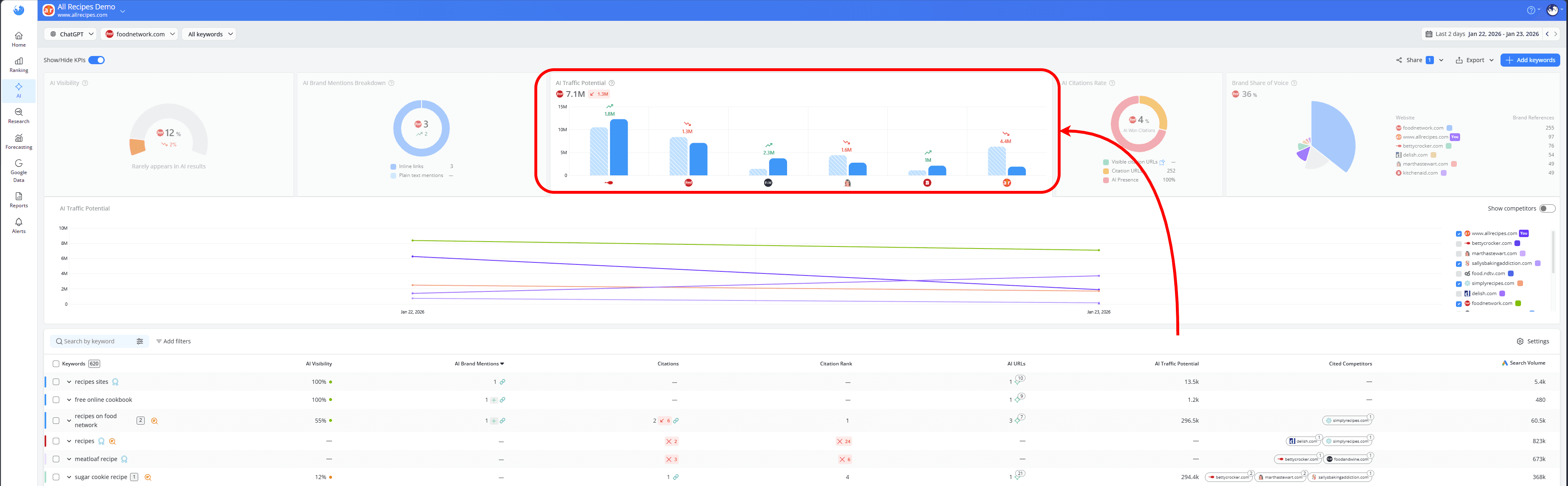This screenshot has width=1568, height=486.
Task: Select the Forecasting sidebar icon
Action: click(18, 142)
